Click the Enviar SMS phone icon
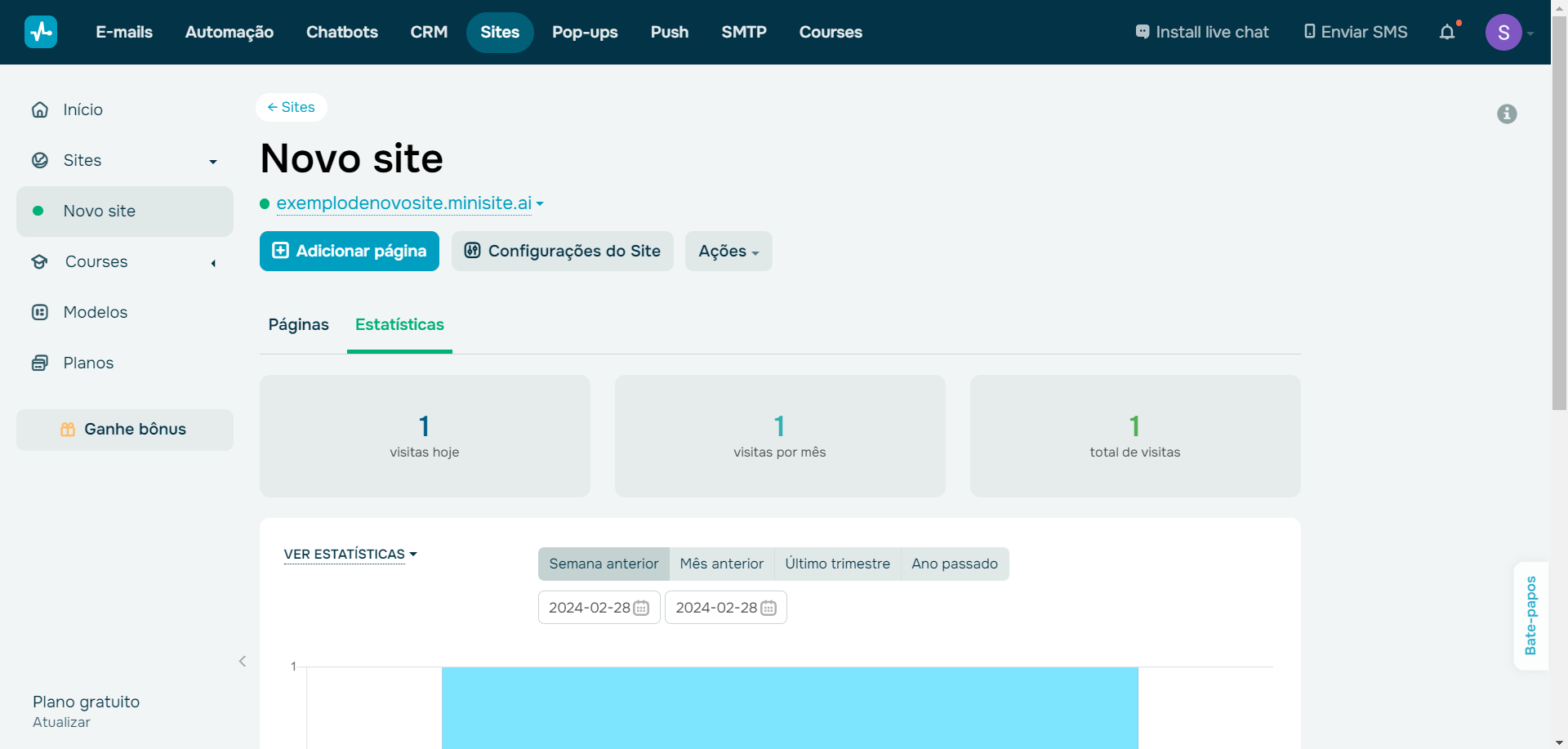1568x749 pixels. click(x=1310, y=31)
